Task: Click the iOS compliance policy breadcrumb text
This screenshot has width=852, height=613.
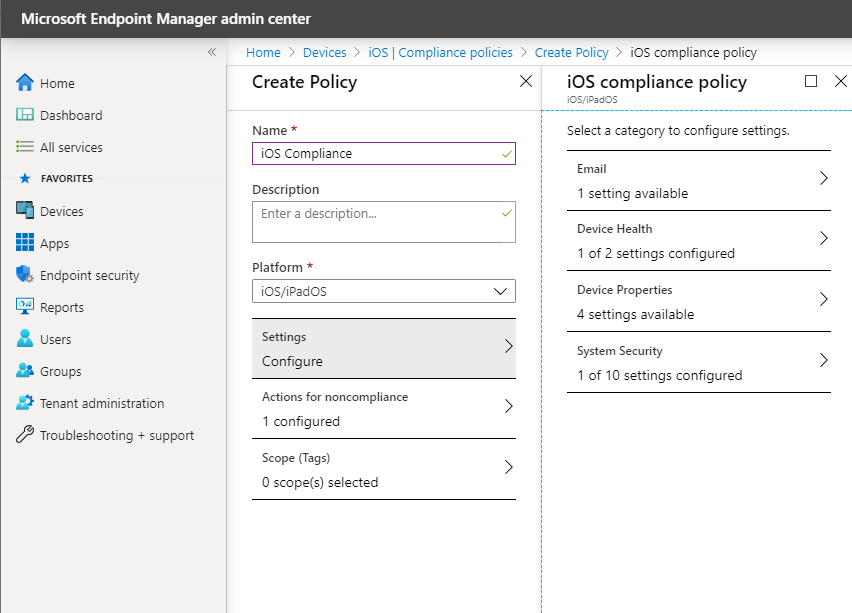Action: point(693,53)
